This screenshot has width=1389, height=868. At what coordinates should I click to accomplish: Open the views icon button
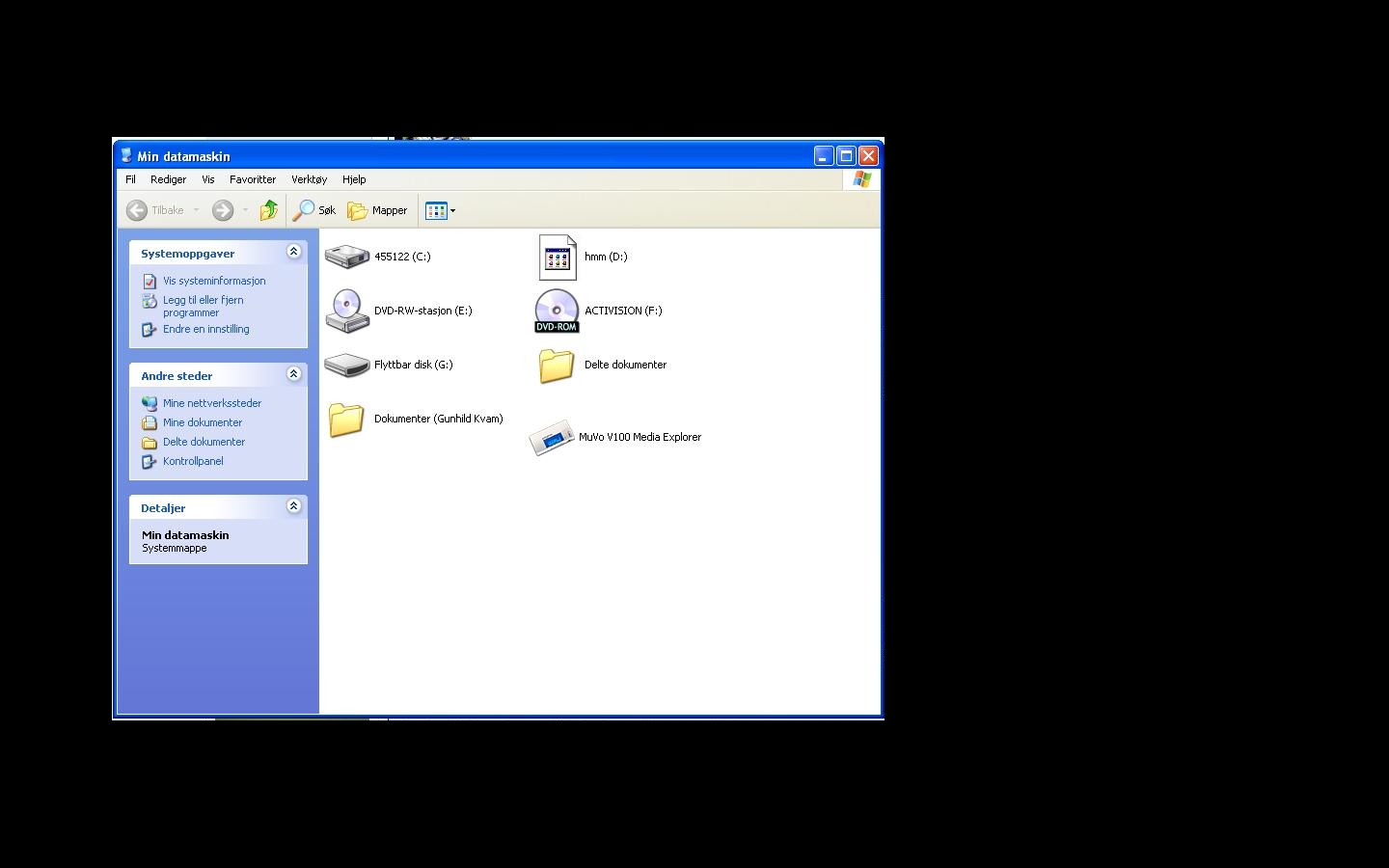click(436, 210)
